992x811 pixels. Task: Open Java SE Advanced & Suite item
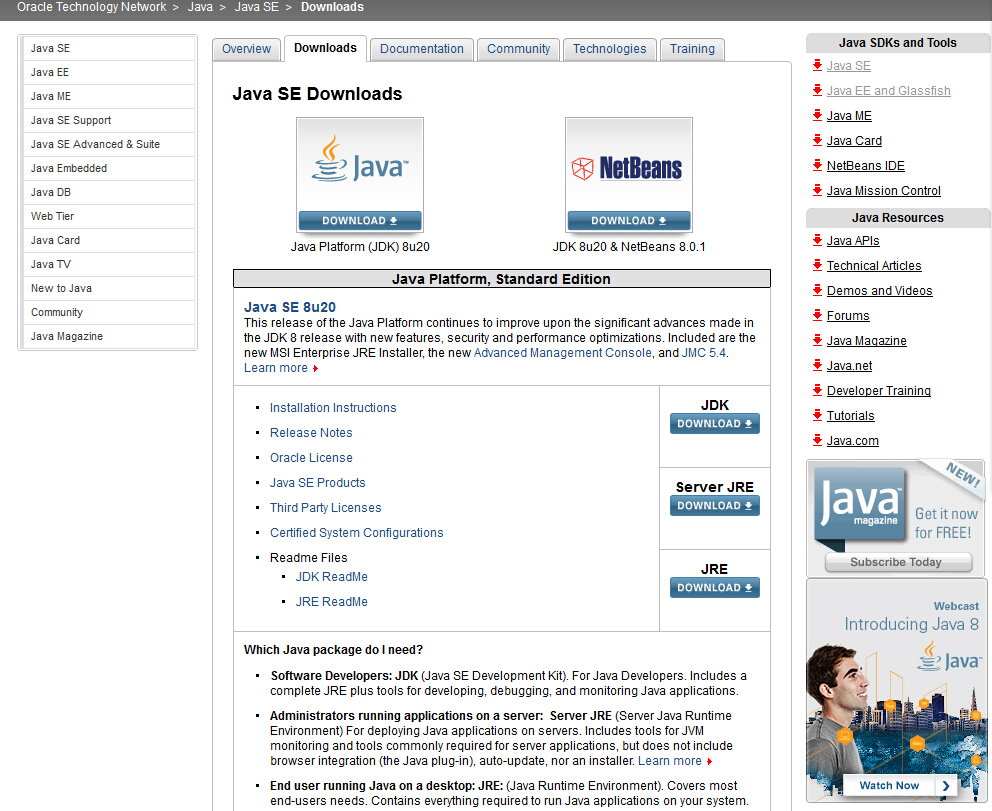click(x=108, y=144)
